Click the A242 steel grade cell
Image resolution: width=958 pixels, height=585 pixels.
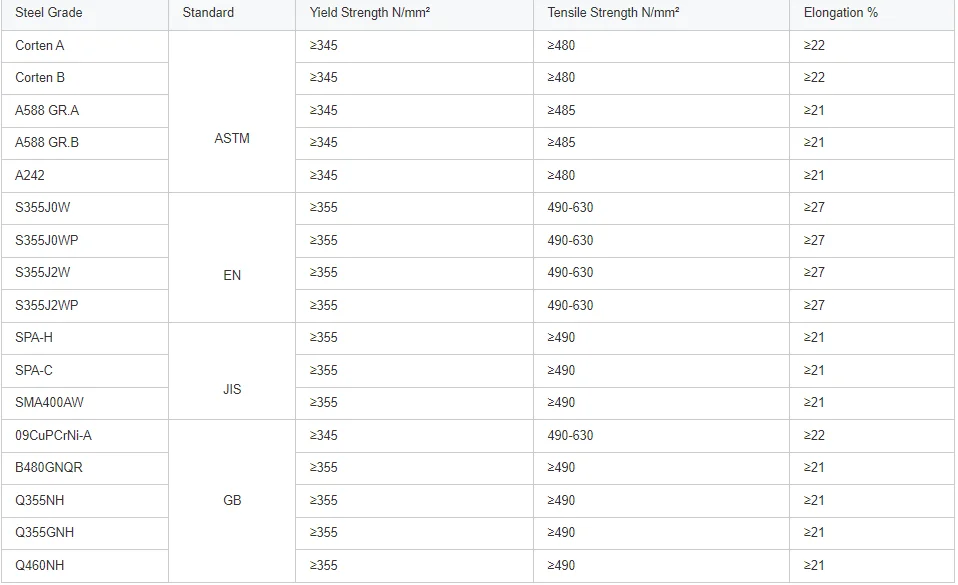[x=30, y=176]
